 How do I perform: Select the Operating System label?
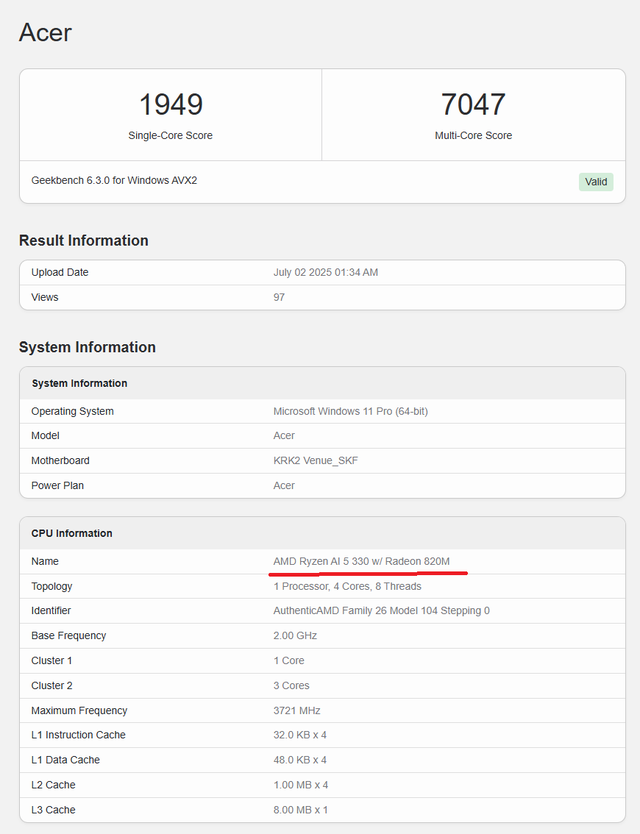click(x=72, y=411)
